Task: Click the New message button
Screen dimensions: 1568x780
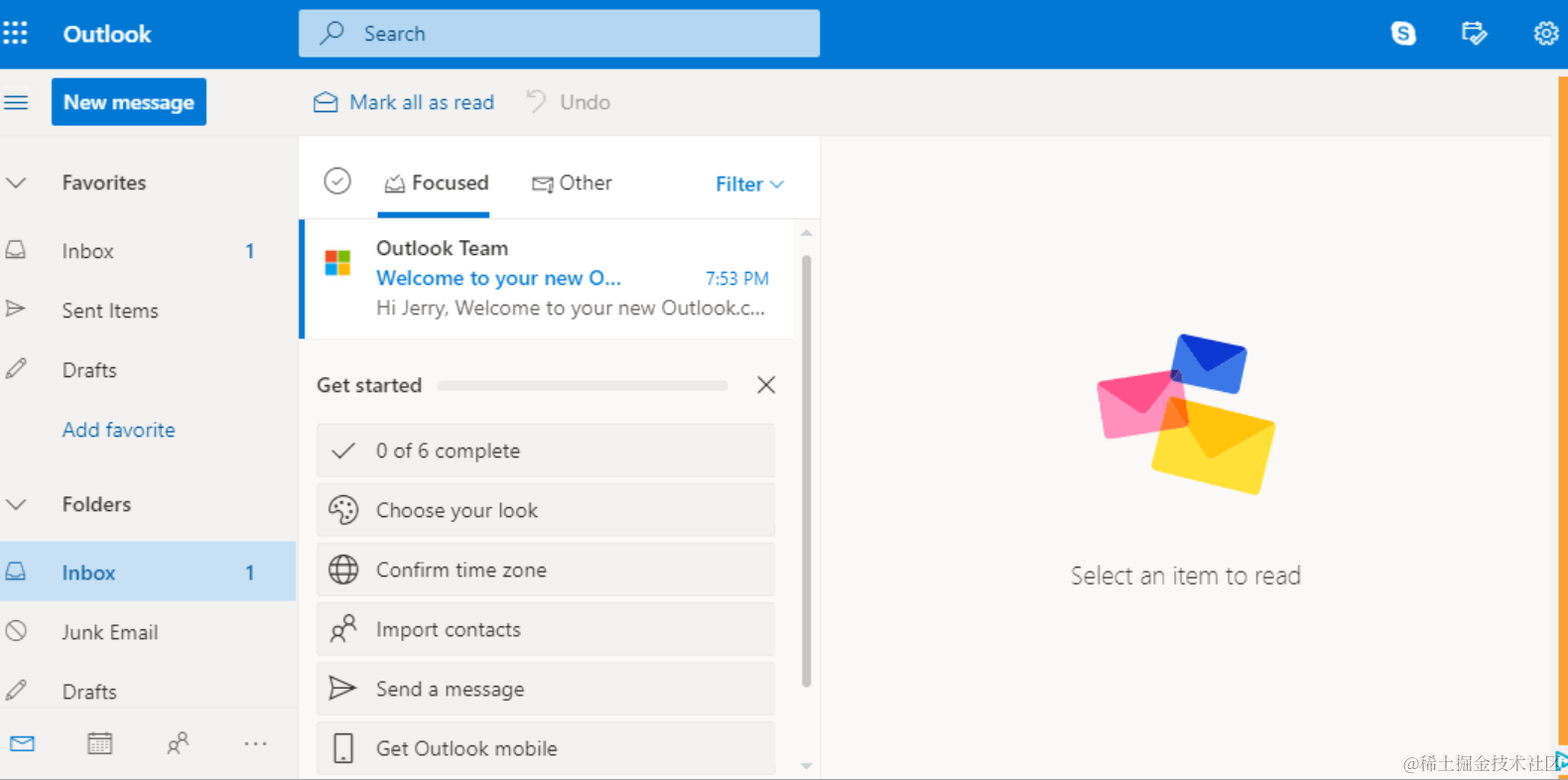Action: [x=129, y=102]
